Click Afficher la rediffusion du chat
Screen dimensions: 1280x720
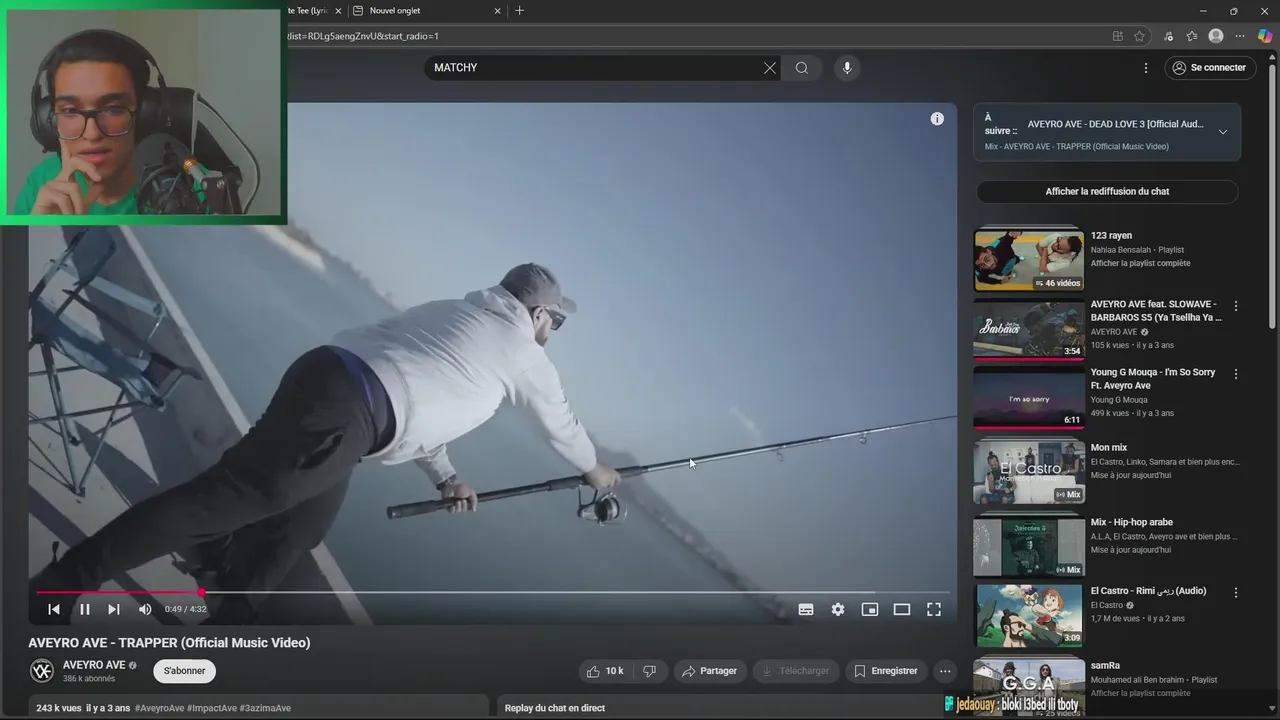click(1107, 191)
